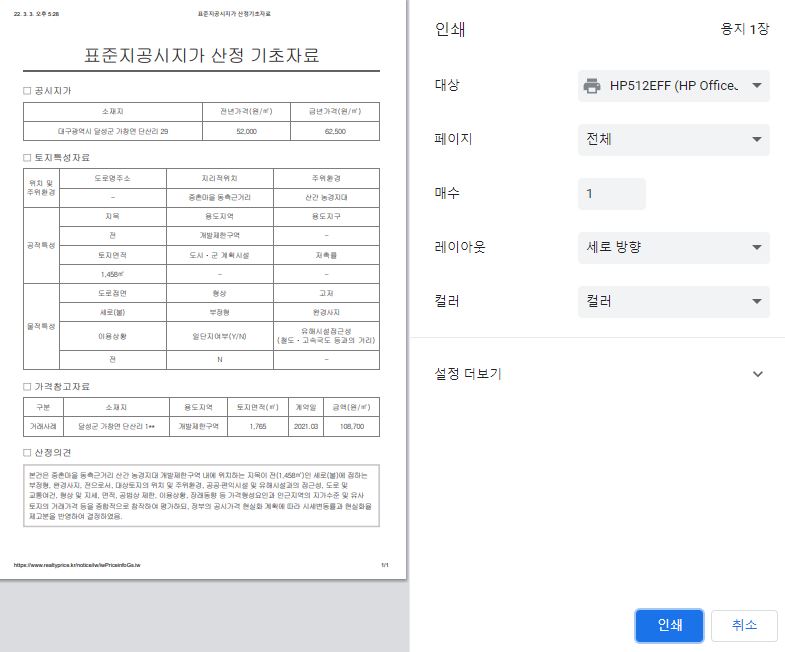The height and width of the screenshot is (652, 785).
Task: Click the 공시지가 checkbox marker in preview
Action: (x=27, y=91)
